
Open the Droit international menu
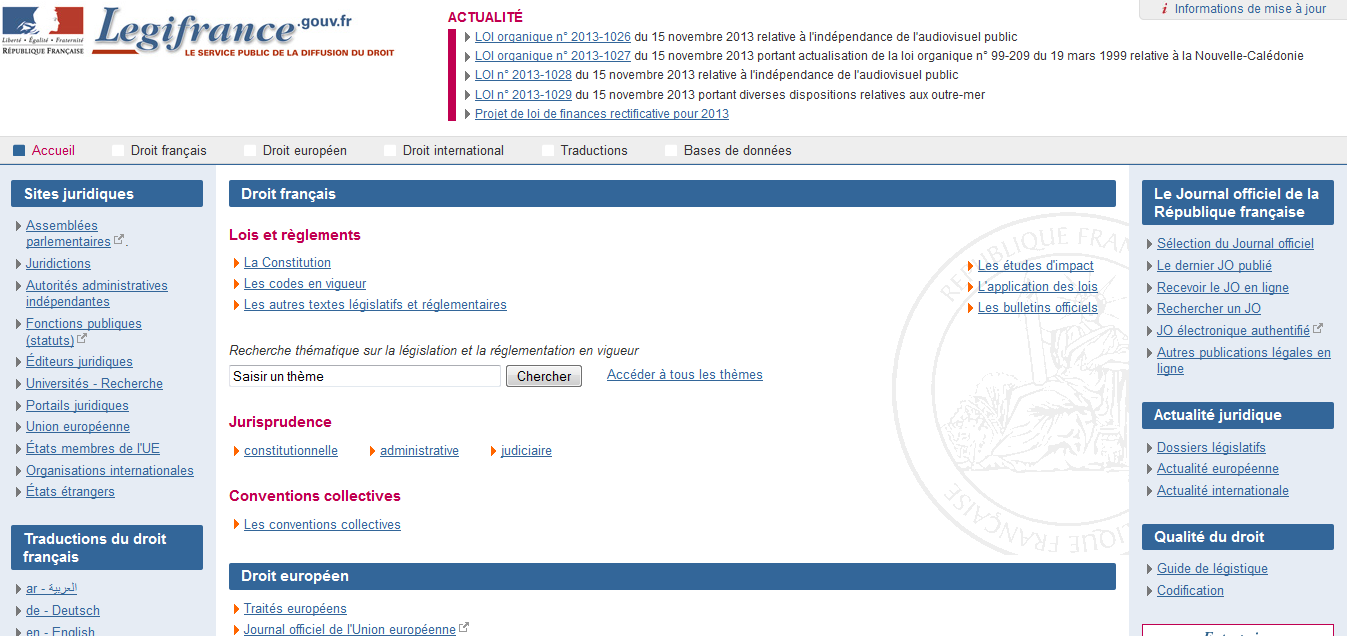pos(453,151)
